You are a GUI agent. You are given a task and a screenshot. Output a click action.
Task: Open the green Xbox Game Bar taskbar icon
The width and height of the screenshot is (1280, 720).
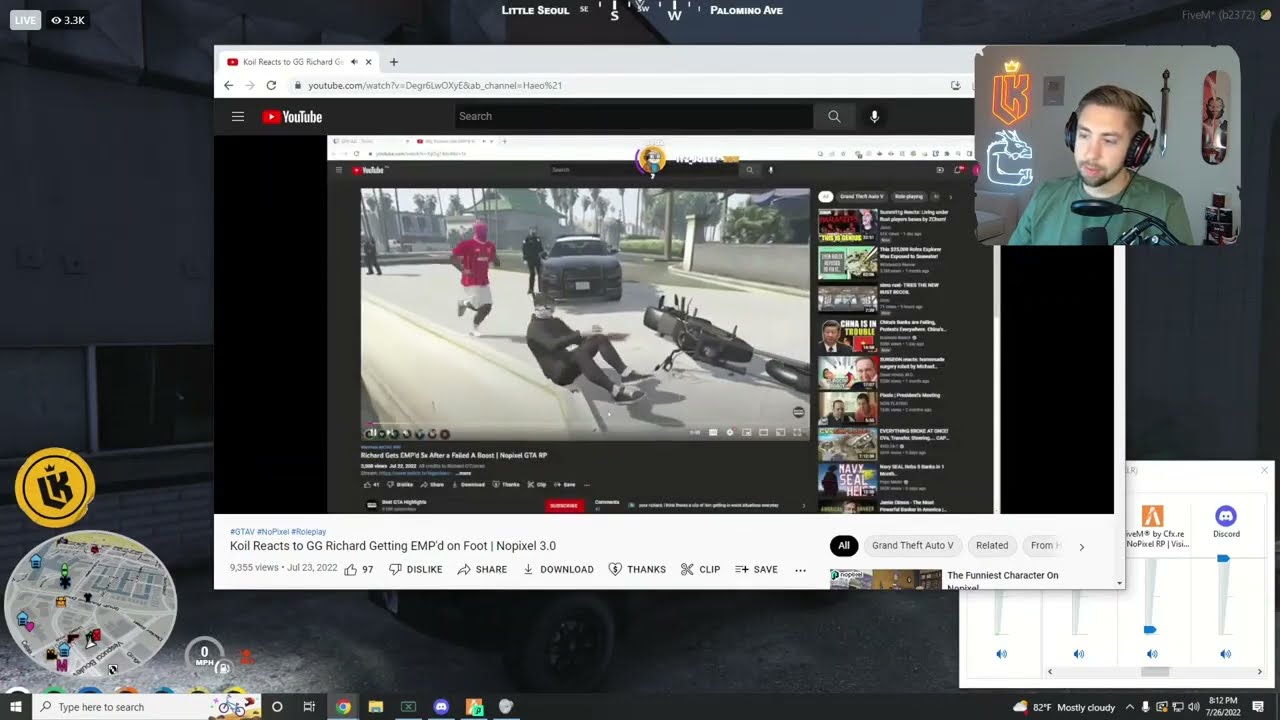(x=408, y=707)
